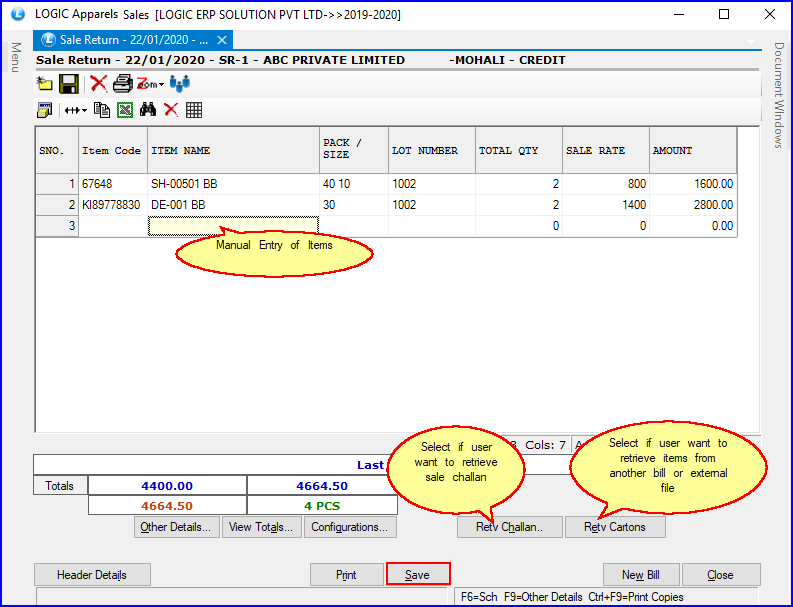This screenshot has height=607, width=793.
Task: Click the Save button
Action: click(x=418, y=575)
